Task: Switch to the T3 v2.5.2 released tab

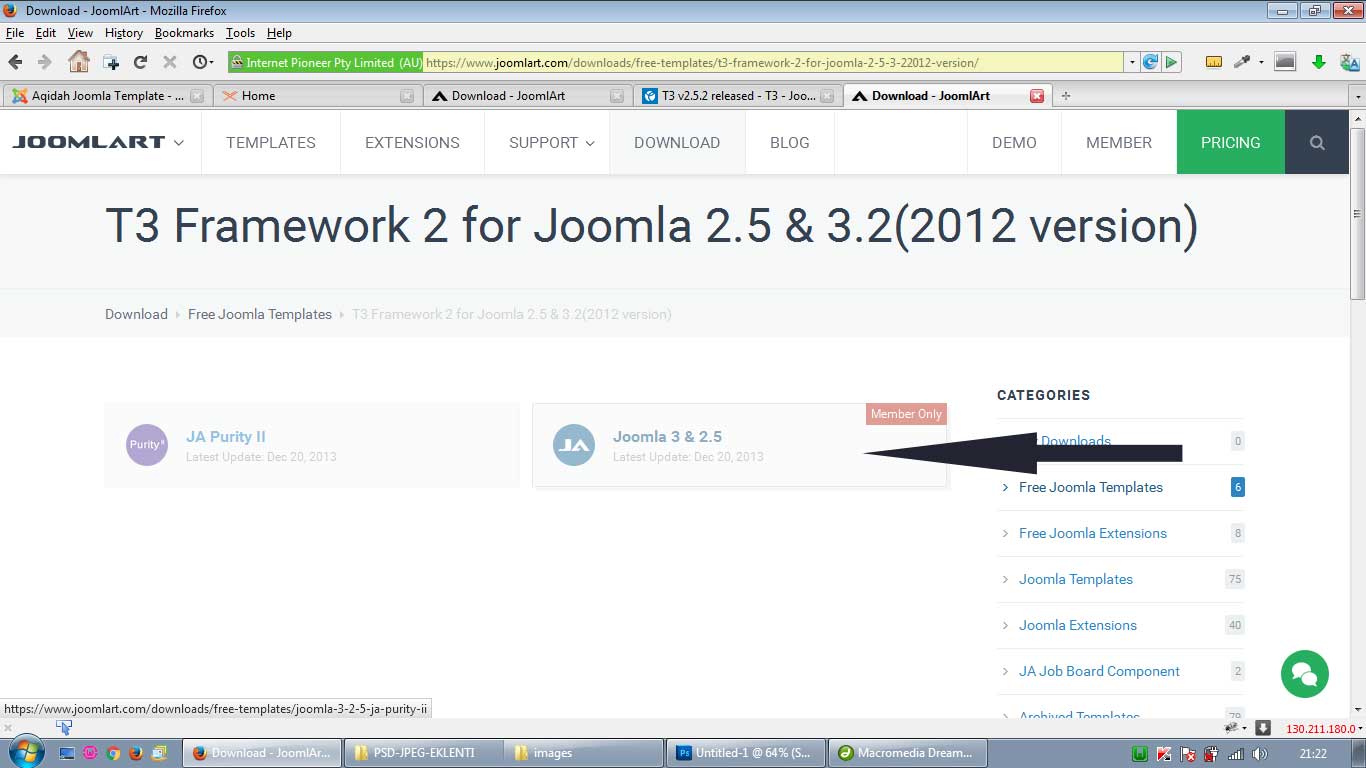Action: click(738, 96)
